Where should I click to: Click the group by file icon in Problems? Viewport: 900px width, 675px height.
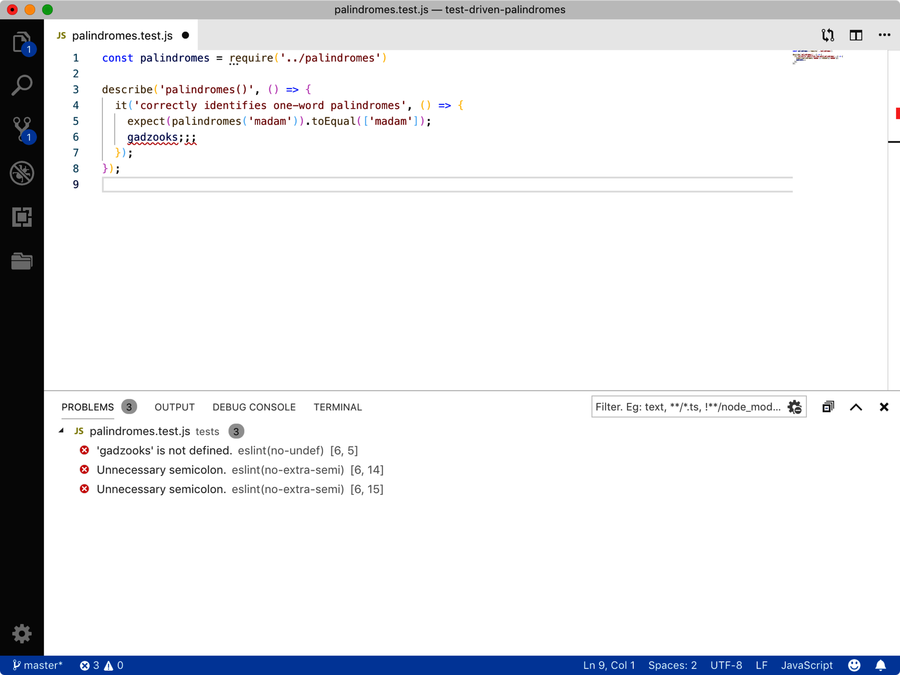click(827, 407)
